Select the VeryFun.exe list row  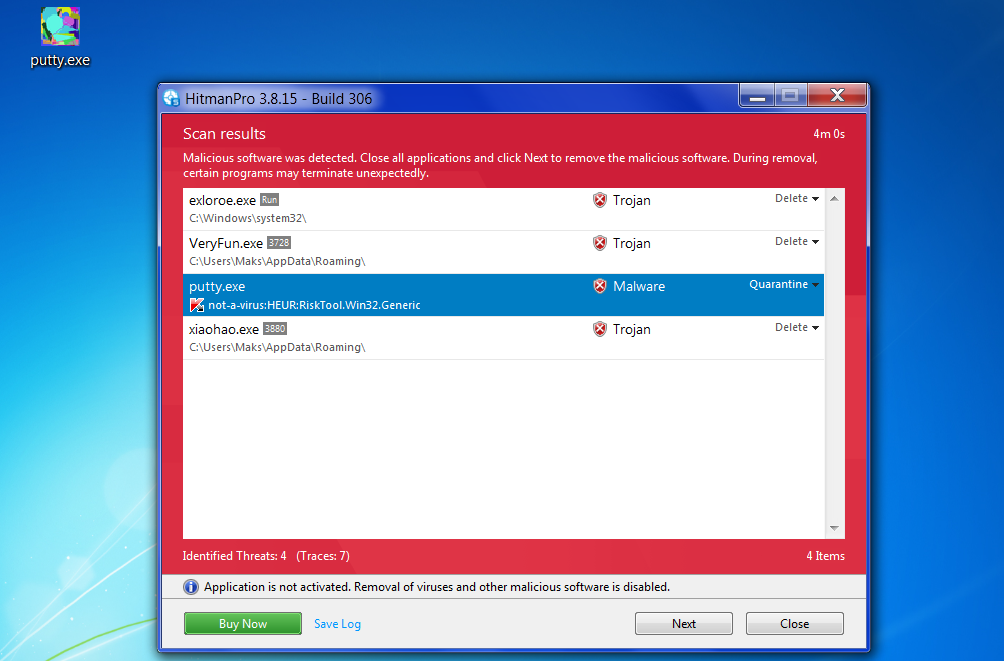point(503,252)
